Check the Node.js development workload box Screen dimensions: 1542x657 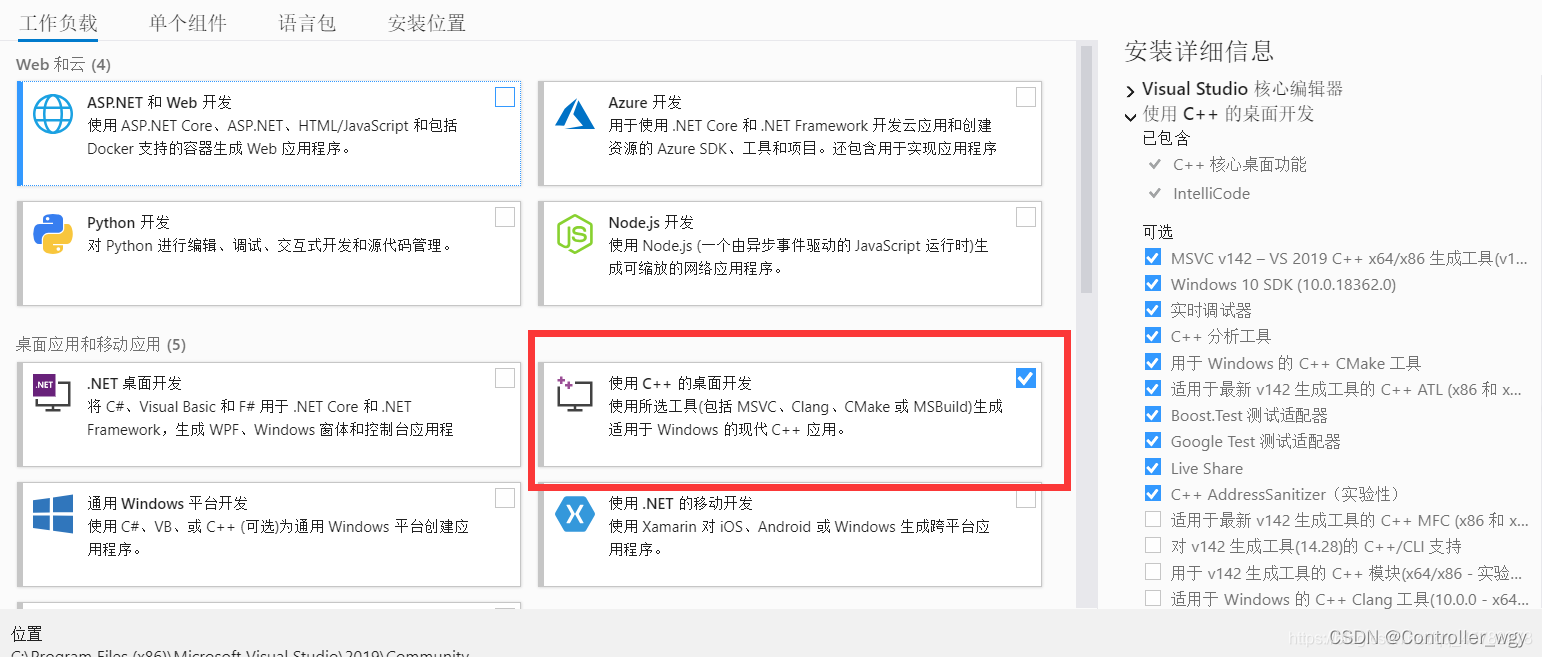(x=1026, y=217)
